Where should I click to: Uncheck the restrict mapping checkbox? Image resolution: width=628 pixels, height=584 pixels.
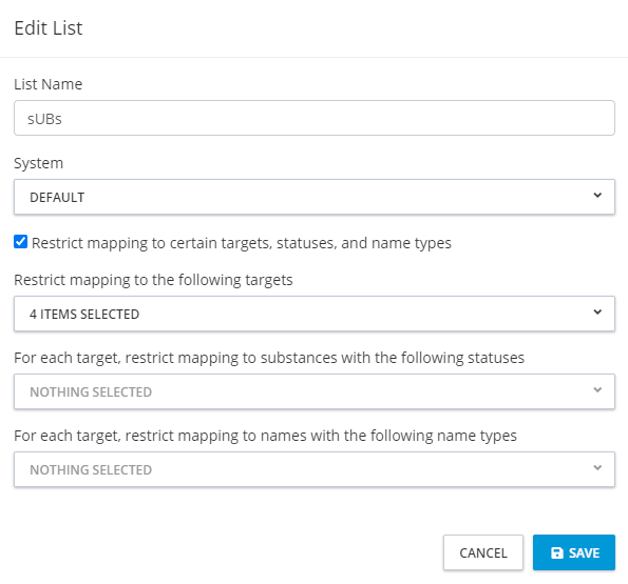[x=21, y=242]
